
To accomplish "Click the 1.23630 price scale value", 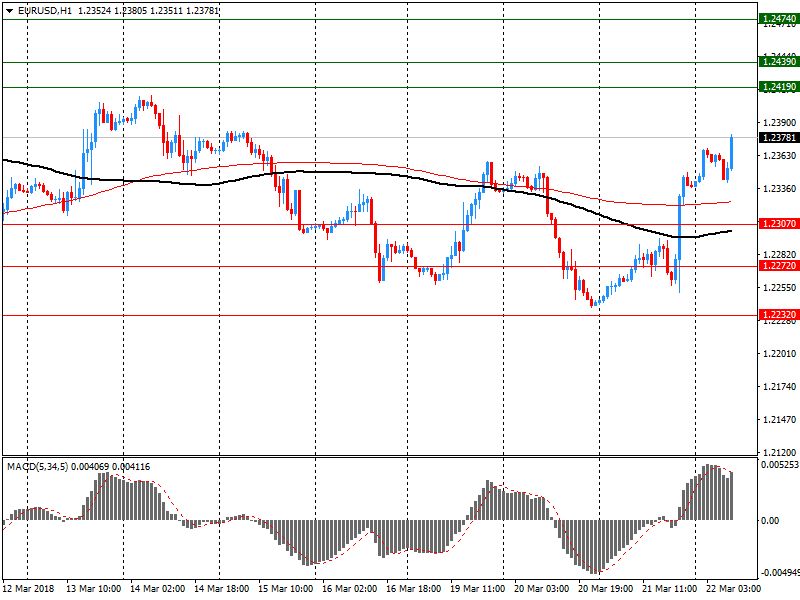I will 780,156.
